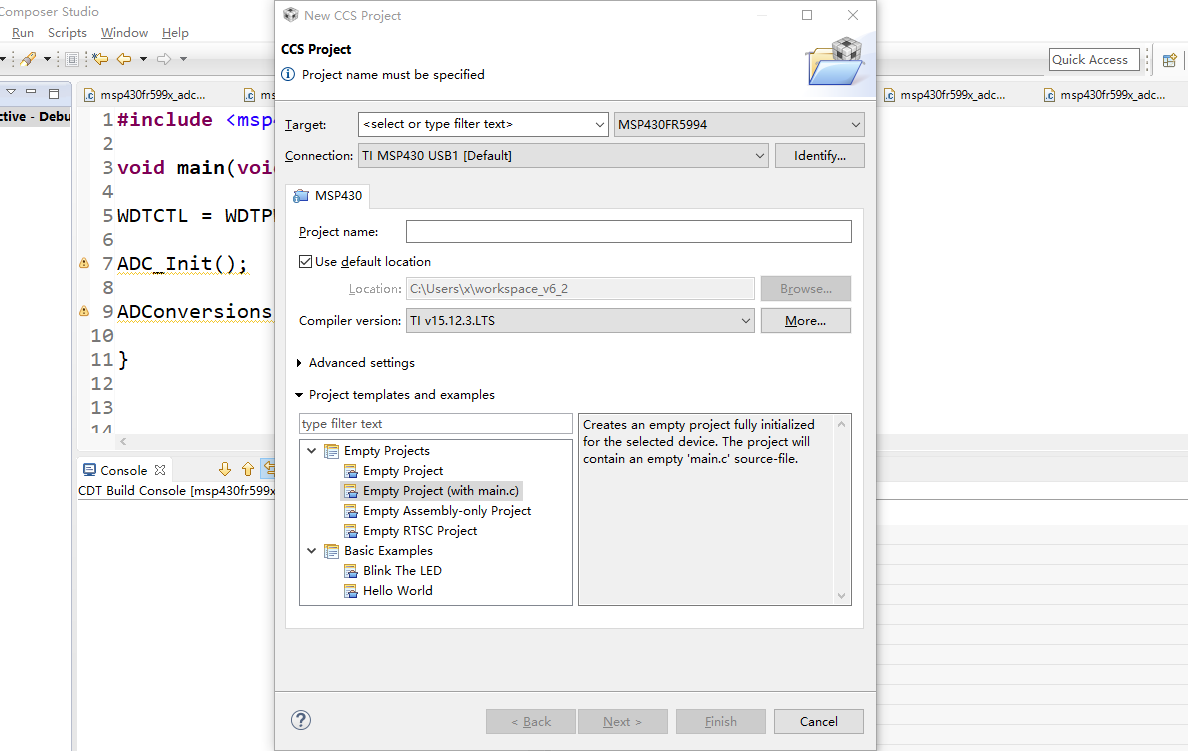
Task: Click the Browse... button
Action: click(x=805, y=289)
